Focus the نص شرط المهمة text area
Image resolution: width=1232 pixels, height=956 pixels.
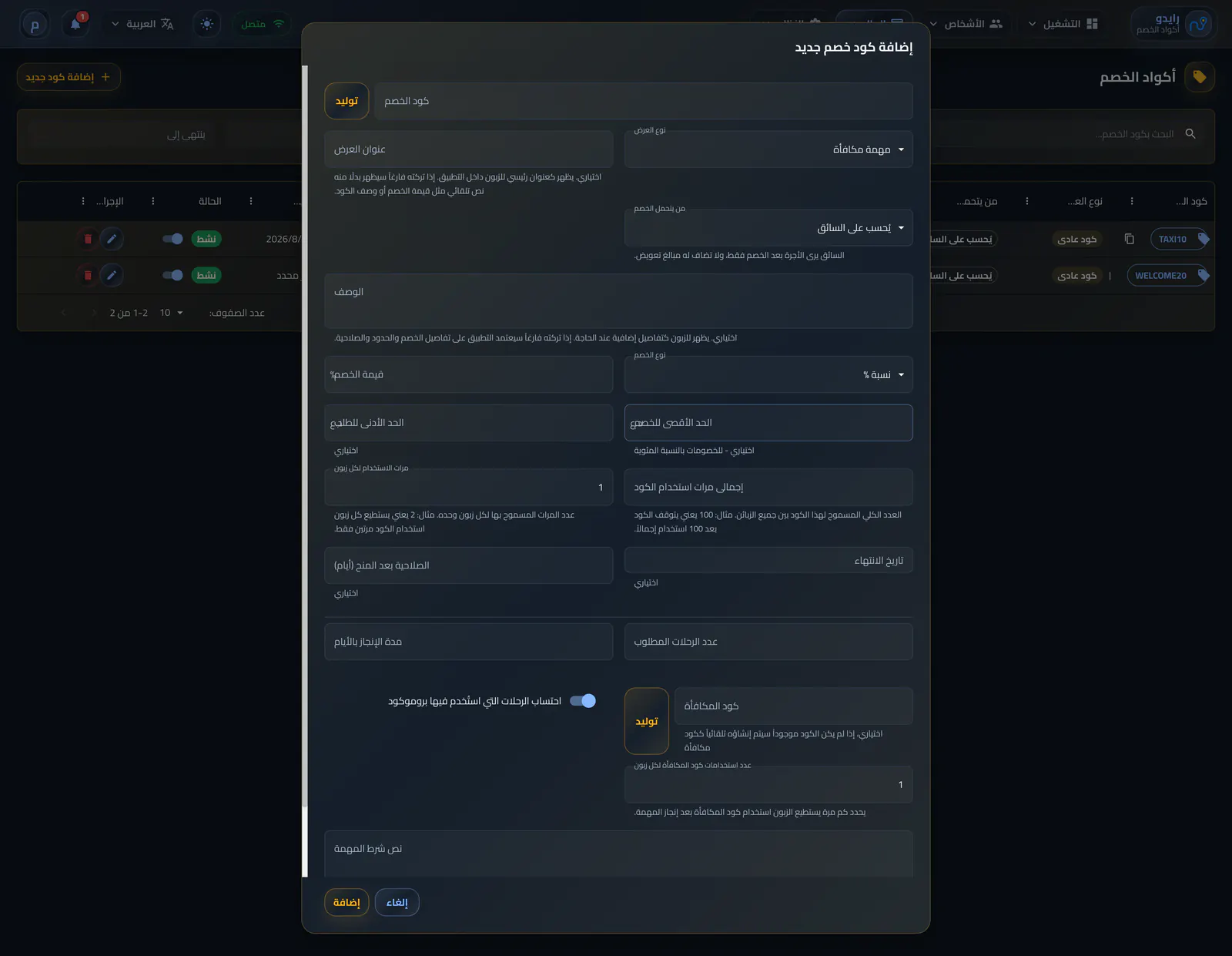coord(618,854)
